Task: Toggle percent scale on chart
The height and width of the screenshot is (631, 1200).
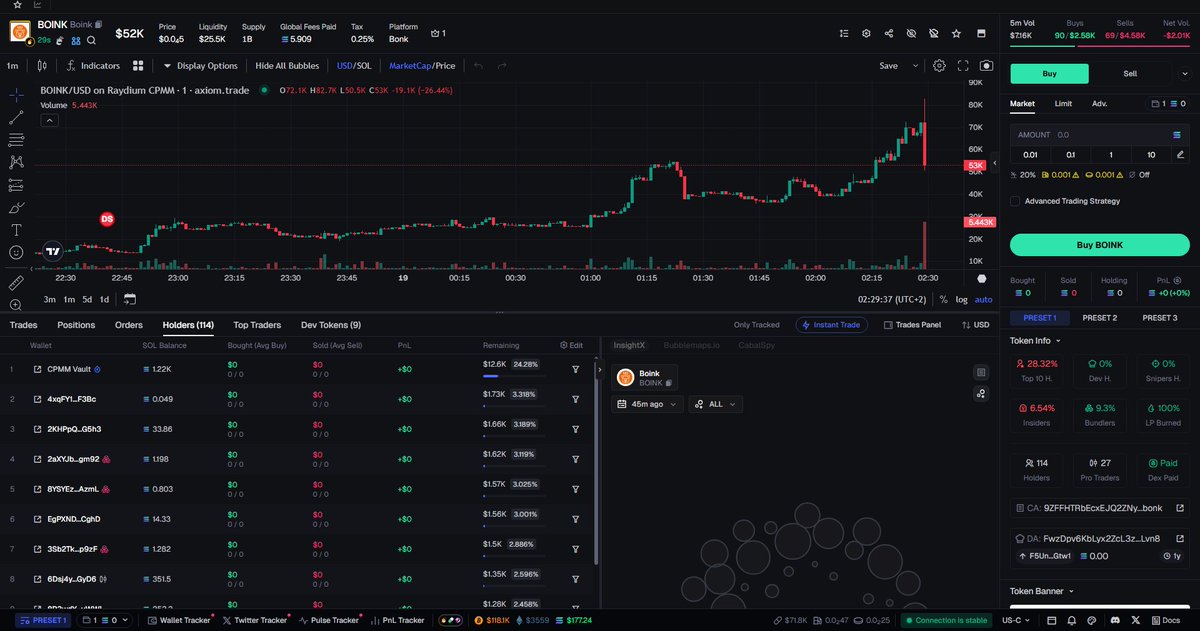Action: tap(943, 299)
